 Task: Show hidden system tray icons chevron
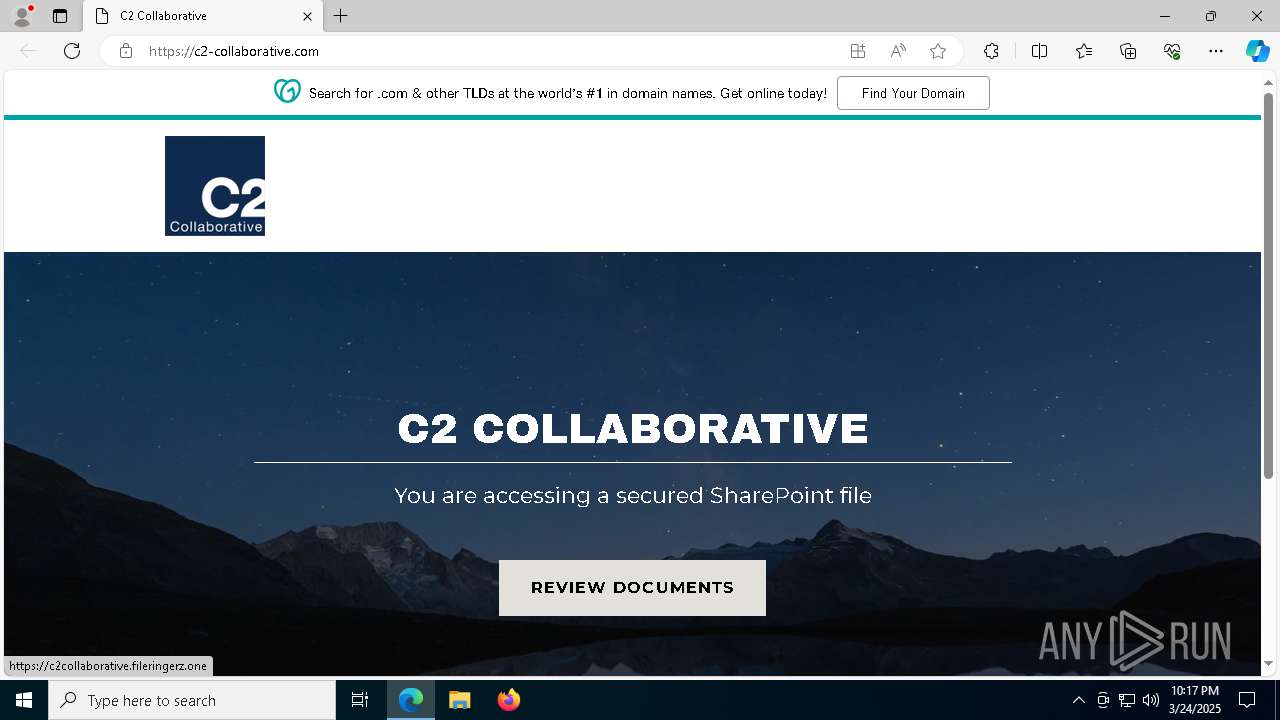pos(1078,700)
